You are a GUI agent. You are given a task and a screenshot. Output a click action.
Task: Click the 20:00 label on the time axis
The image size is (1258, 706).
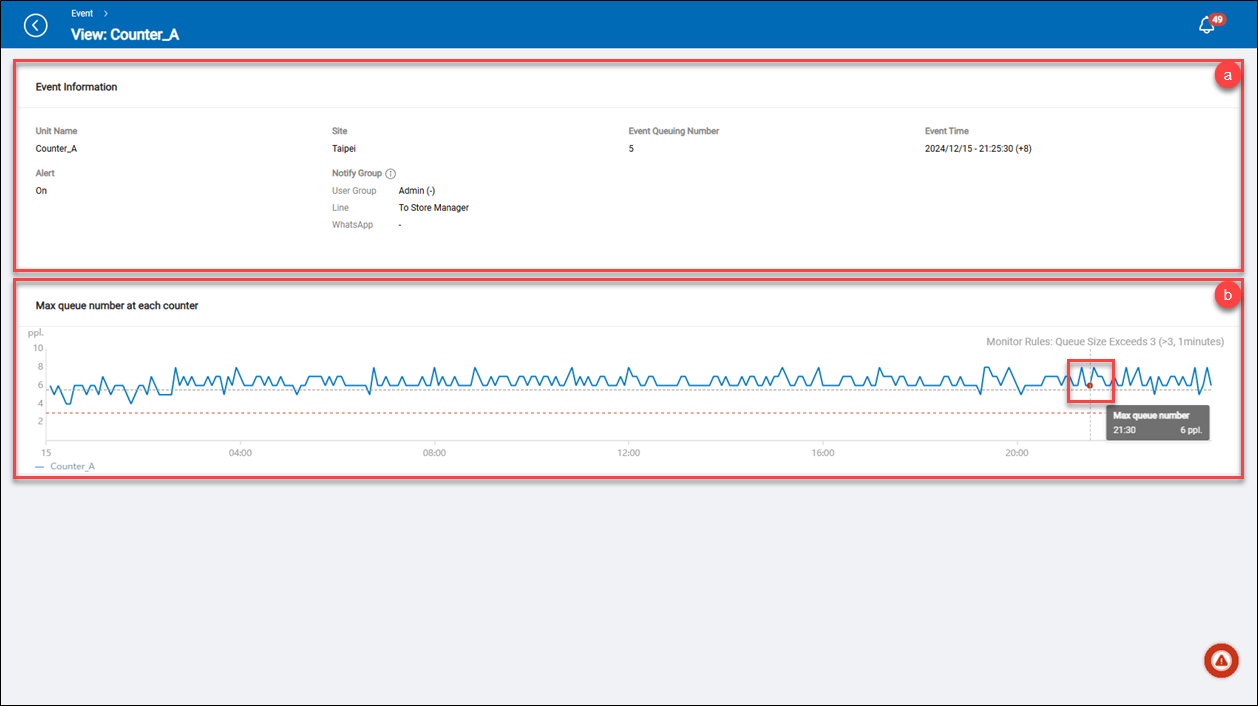pos(1016,453)
